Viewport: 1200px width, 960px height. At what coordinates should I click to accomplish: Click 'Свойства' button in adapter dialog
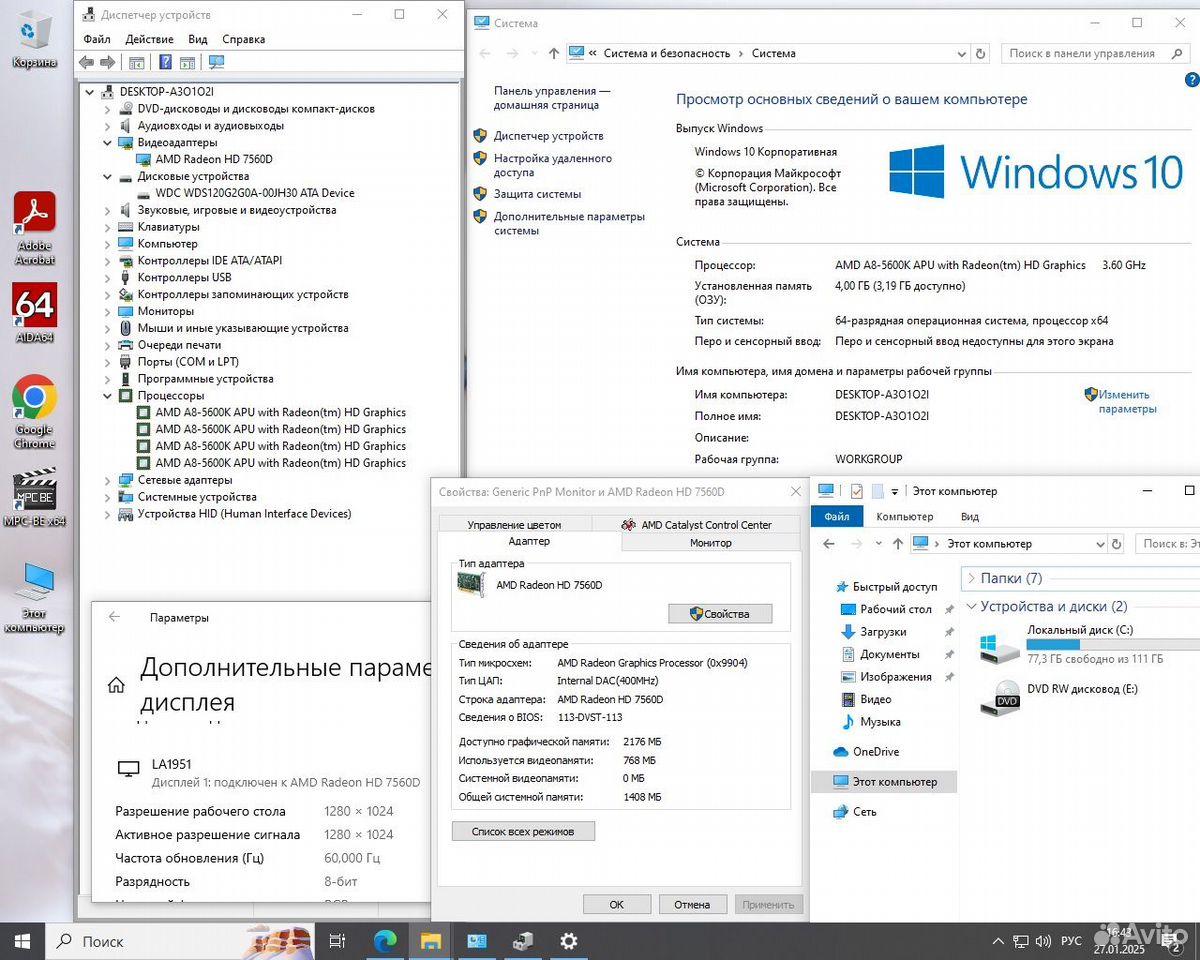tap(720, 613)
